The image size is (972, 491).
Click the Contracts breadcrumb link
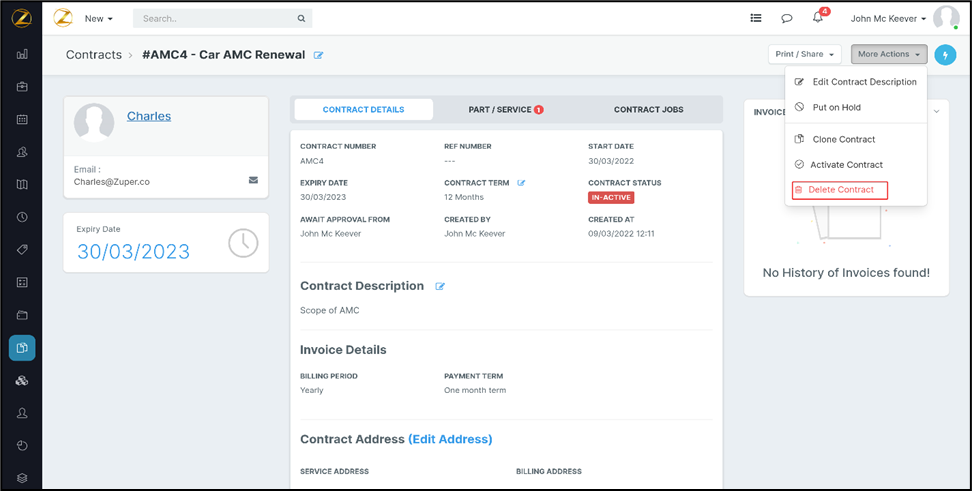94,55
